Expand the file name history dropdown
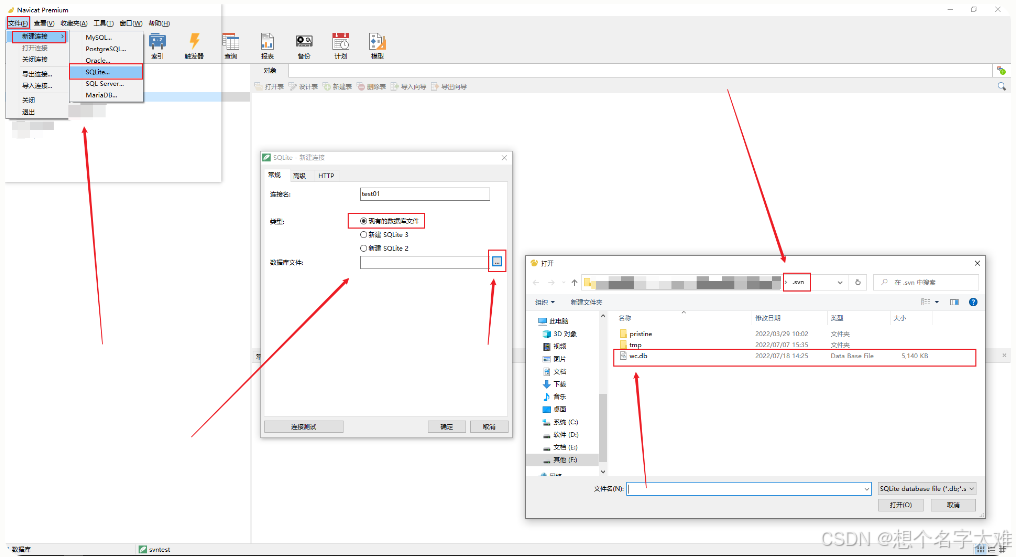1016x557 pixels. point(866,489)
